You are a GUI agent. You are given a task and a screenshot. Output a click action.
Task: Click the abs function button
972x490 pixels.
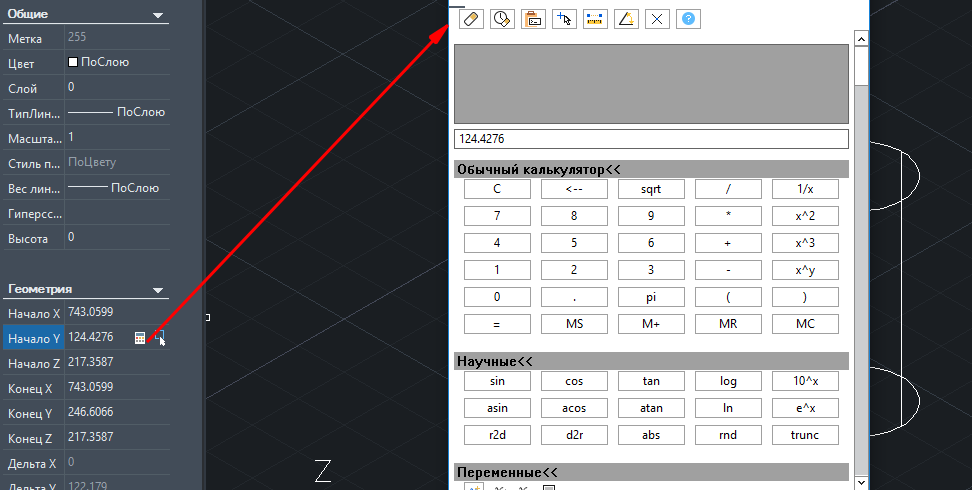pyautogui.click(x=651, y=435)
